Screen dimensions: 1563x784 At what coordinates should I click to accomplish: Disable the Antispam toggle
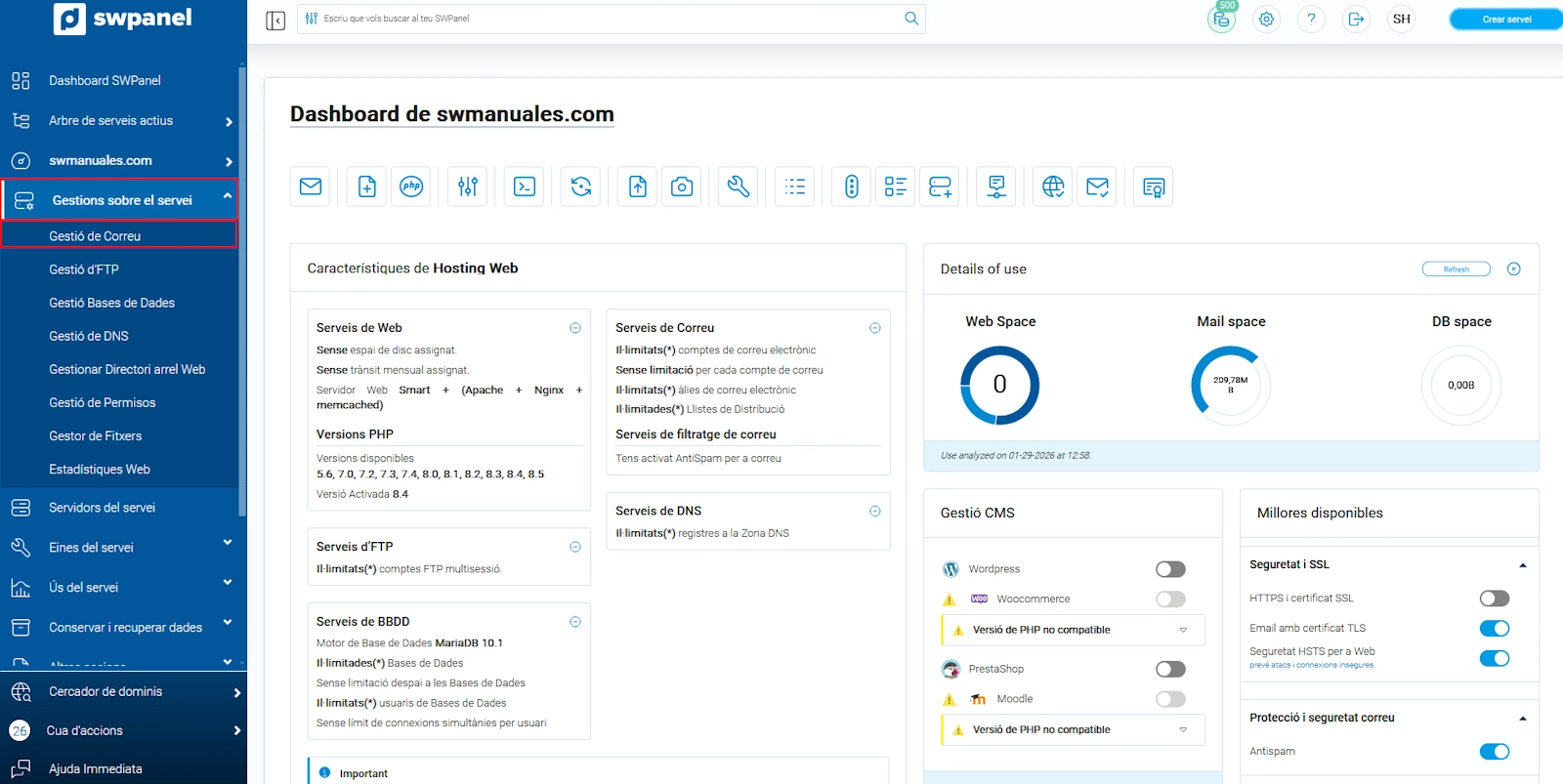tap(1494, 752)
